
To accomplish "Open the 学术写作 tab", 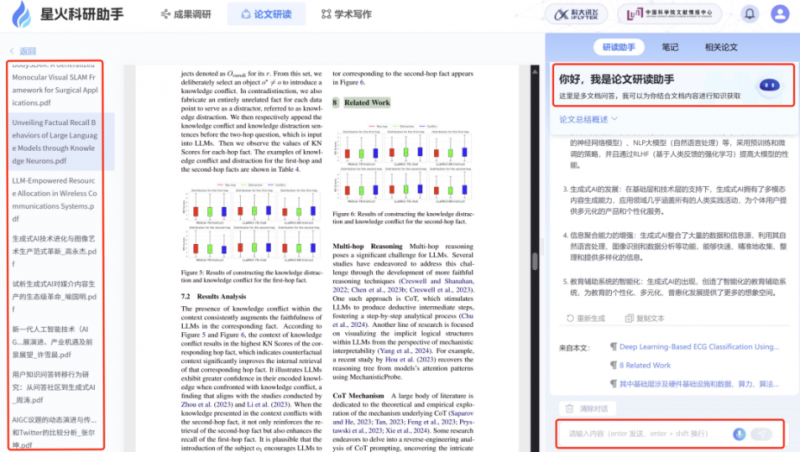I will pos(346,14).
